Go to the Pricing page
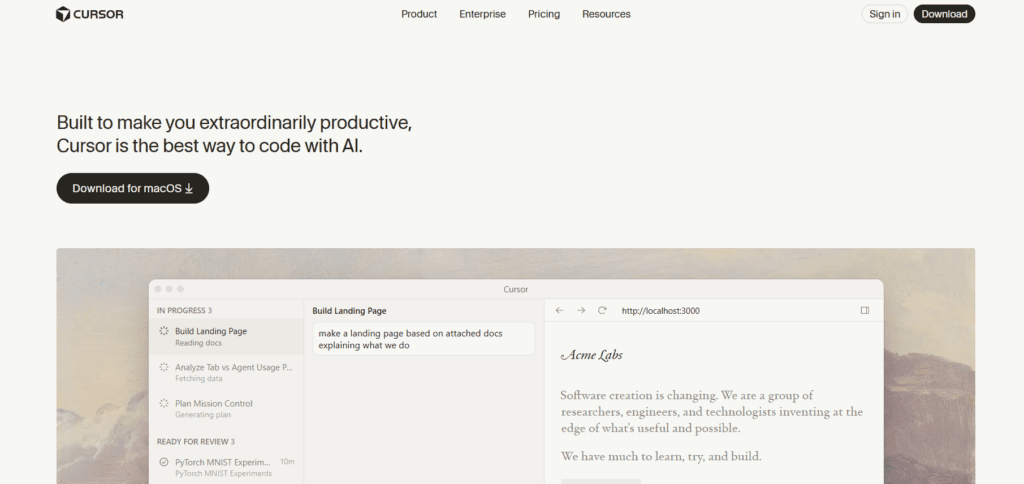This screenshot has width=1024, height=484. 544,14
